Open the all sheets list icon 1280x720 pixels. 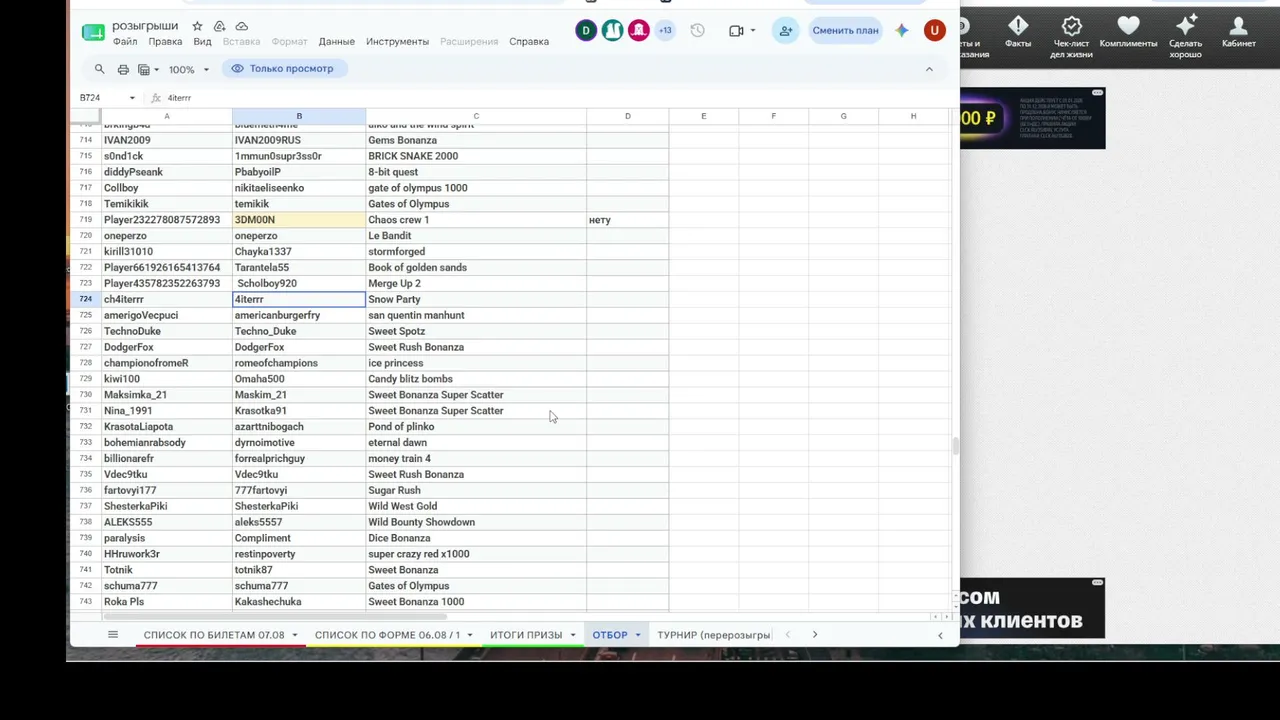[x=113, y=635]
